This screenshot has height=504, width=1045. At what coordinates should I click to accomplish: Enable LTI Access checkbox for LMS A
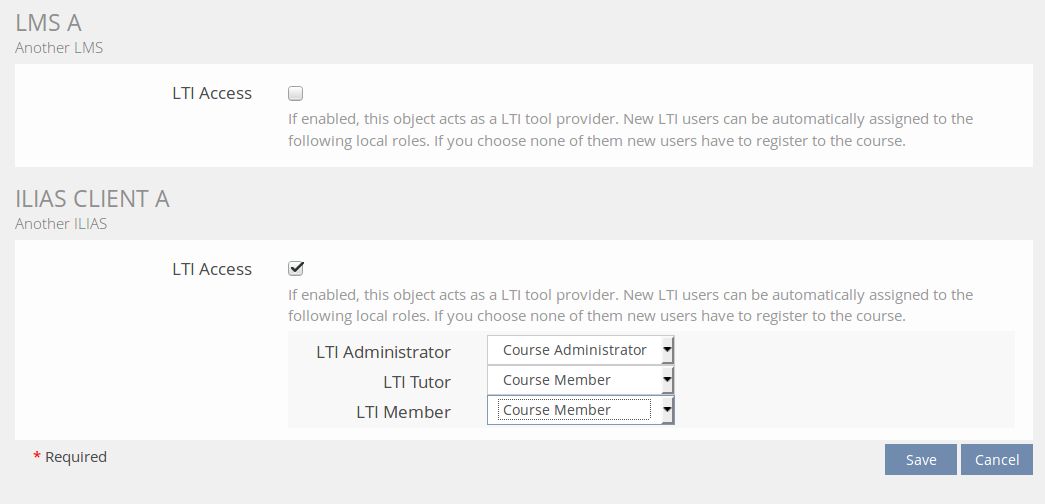point(295,94)
